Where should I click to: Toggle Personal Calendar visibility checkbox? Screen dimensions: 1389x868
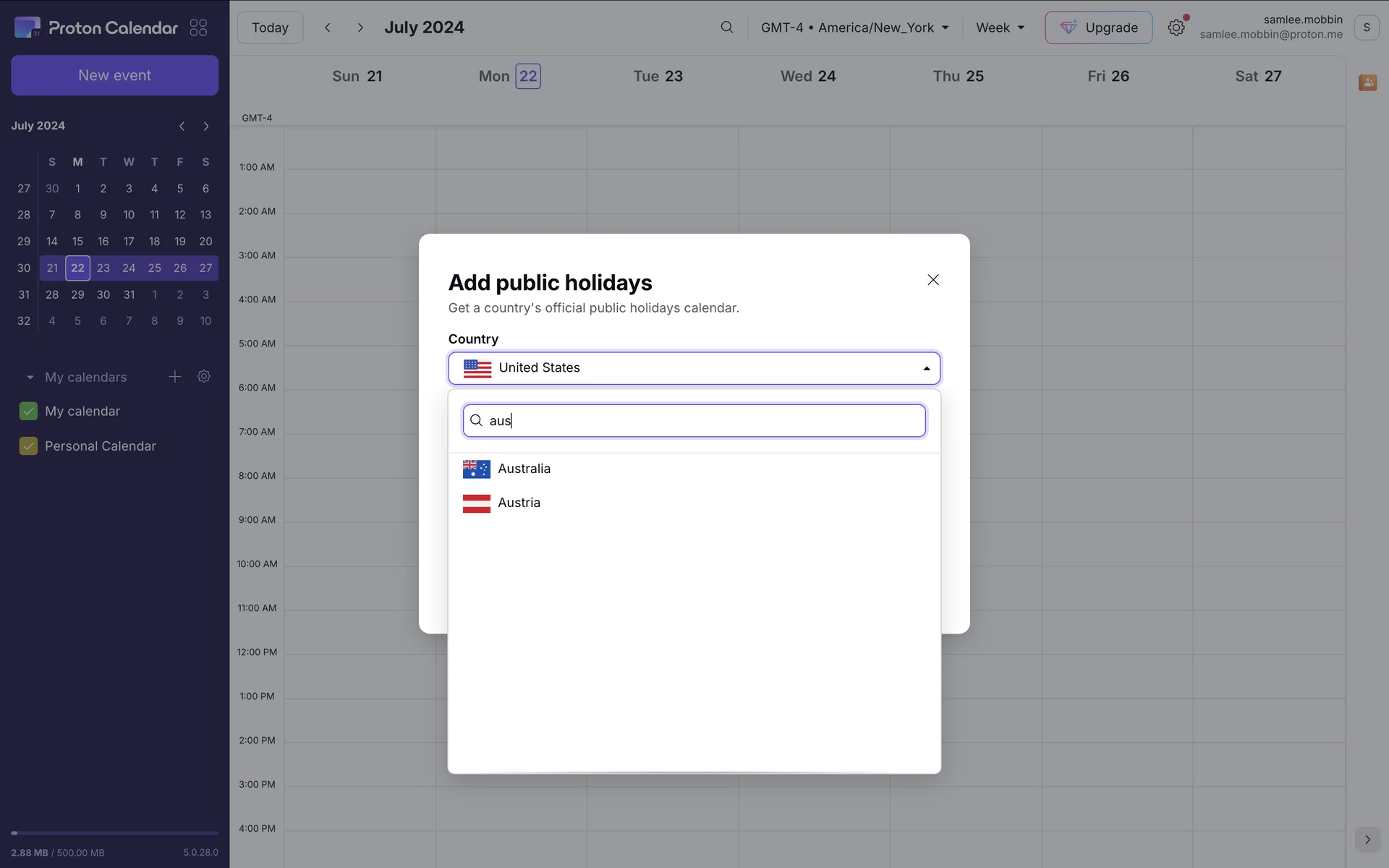click(28, 446)
